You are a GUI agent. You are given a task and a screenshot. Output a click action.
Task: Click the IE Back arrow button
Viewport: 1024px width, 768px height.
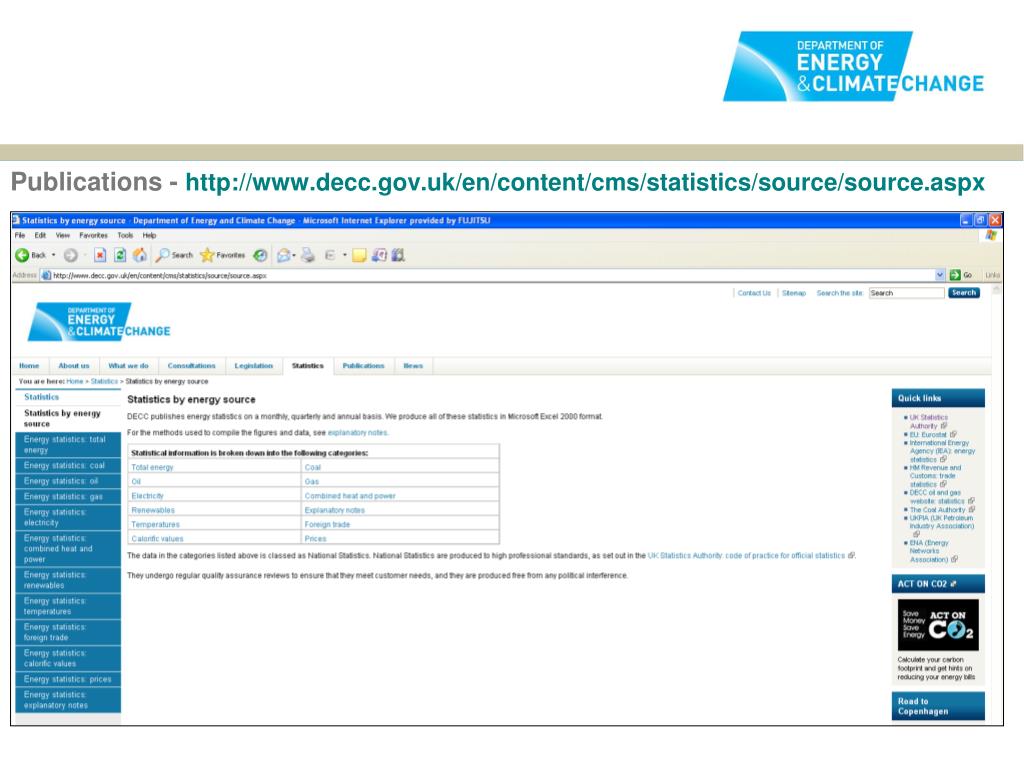pos(22,255)
